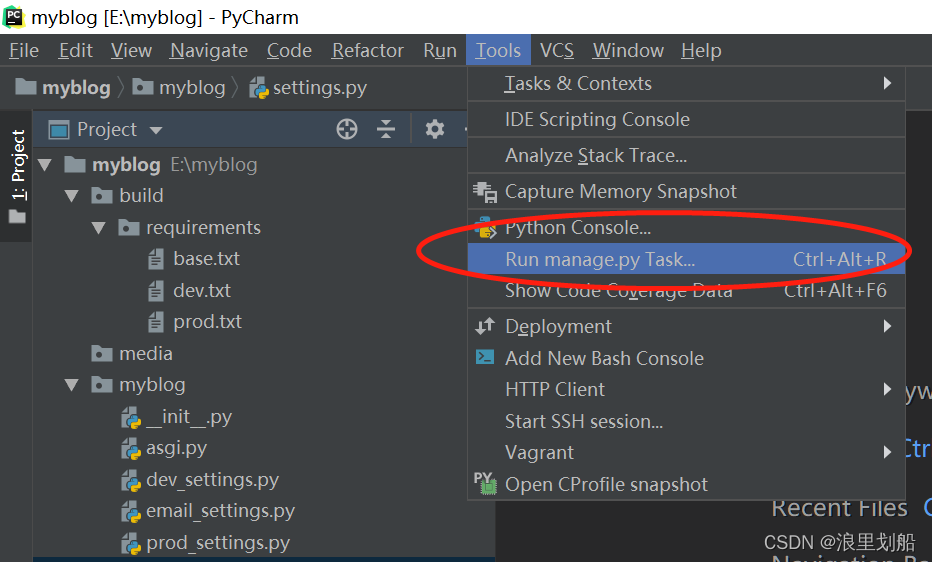Click the Project view window icon
The width and height of the screenshot is (932, 562).
tap(59, 130)
